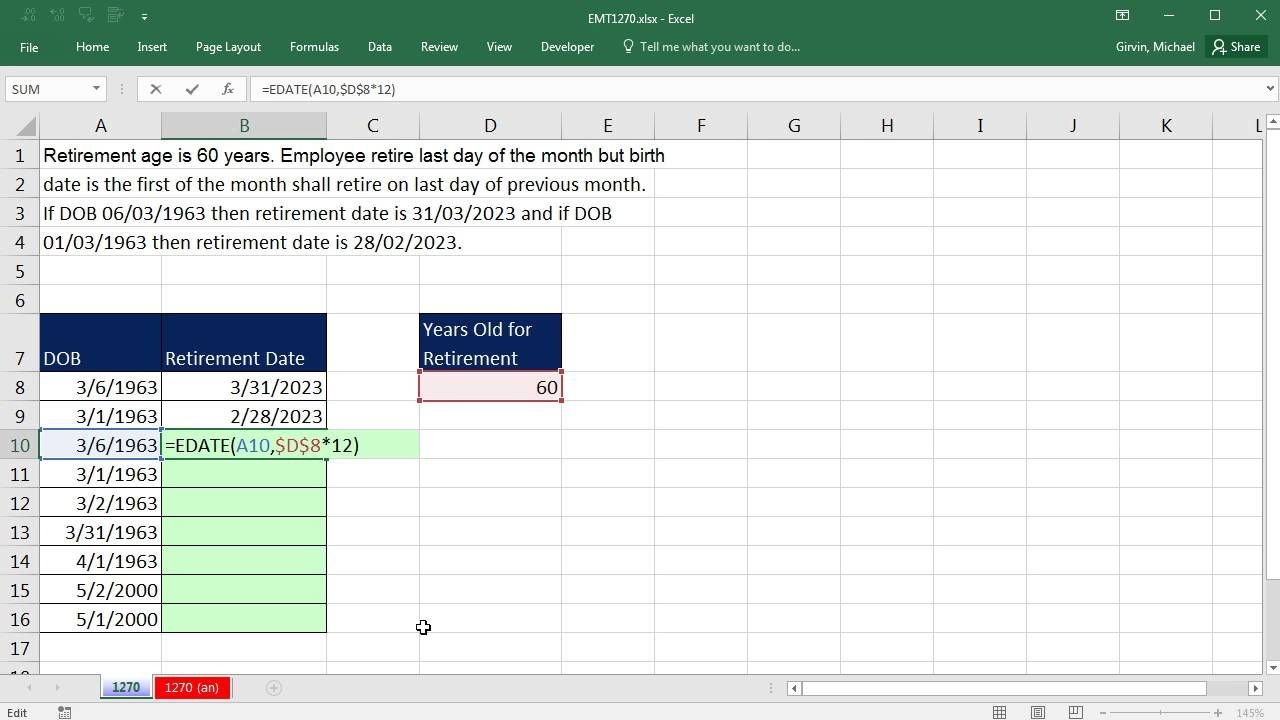Click cell B9 showing 2/28/2023
Viewport: 1280px width, 720px height.
(244, 416)
